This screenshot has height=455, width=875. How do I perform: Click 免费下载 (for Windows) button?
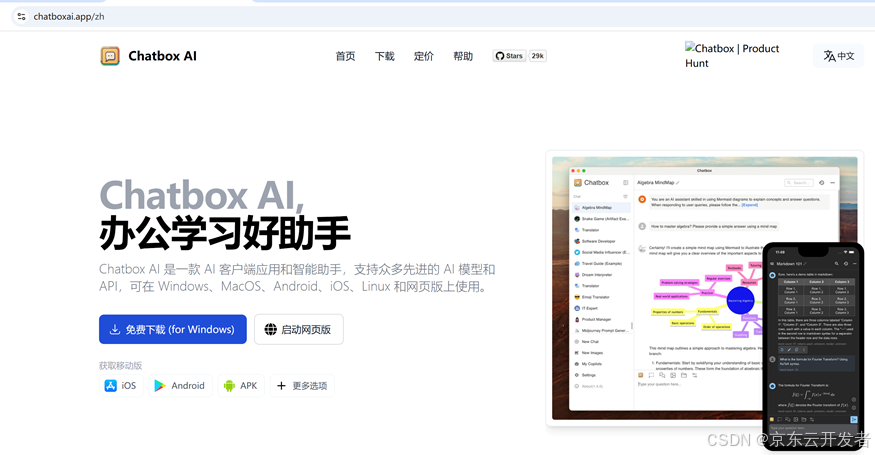[173, 329]
